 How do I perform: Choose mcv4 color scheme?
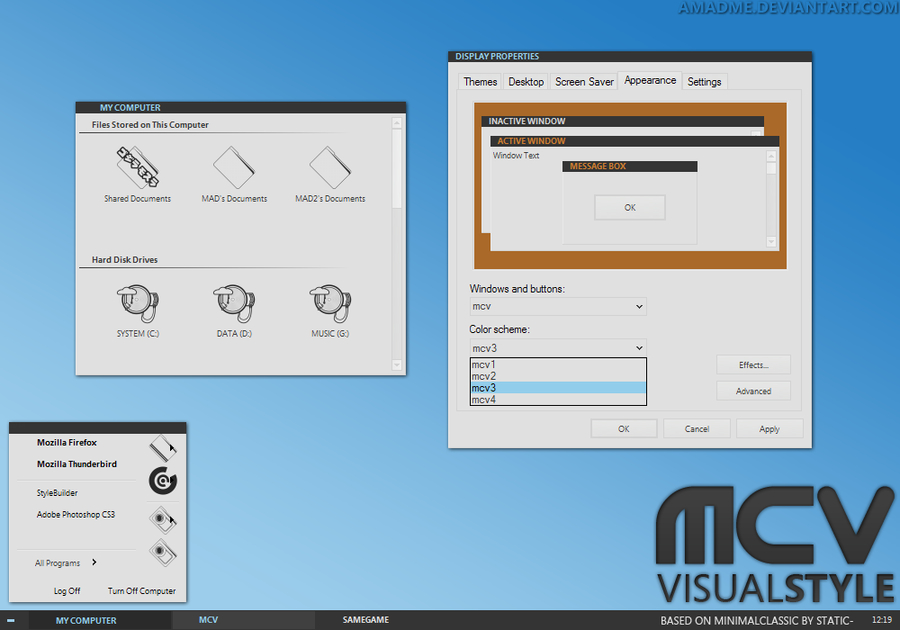558,399
